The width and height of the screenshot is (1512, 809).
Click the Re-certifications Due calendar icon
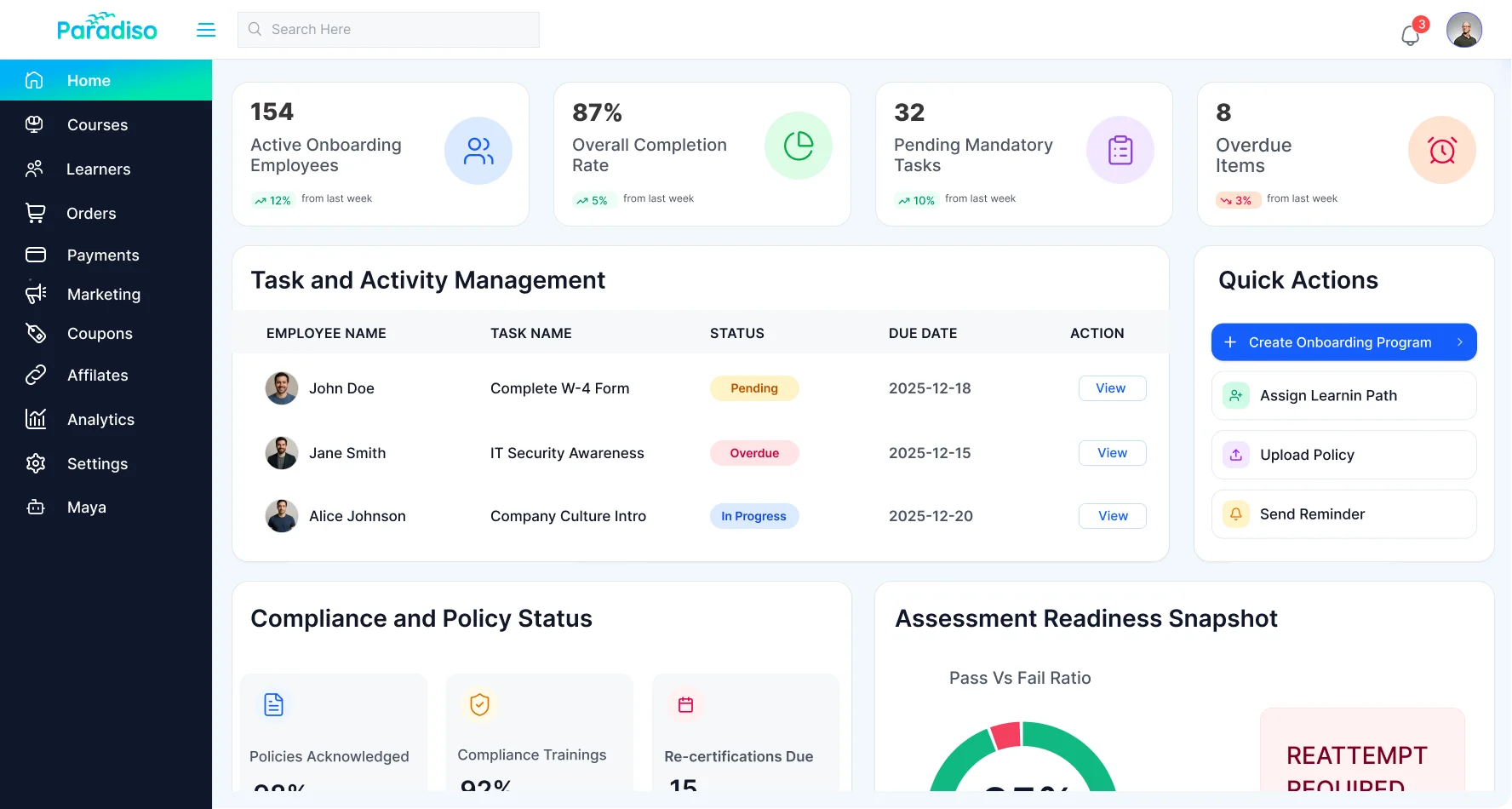click(x=685, y=705)
